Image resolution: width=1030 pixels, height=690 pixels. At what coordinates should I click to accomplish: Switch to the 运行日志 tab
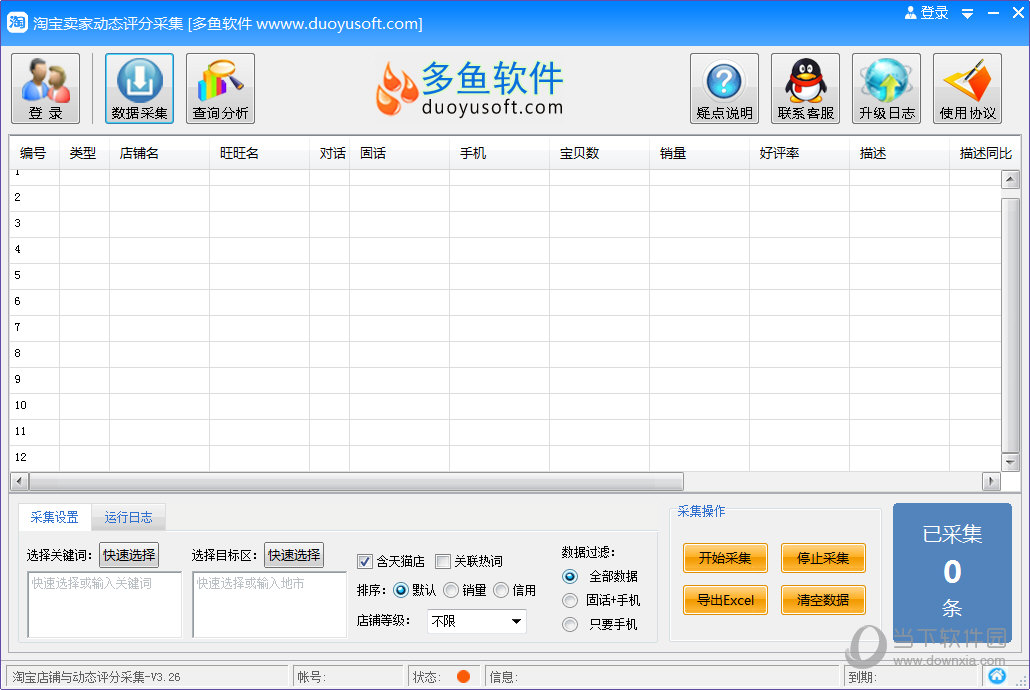128,517
